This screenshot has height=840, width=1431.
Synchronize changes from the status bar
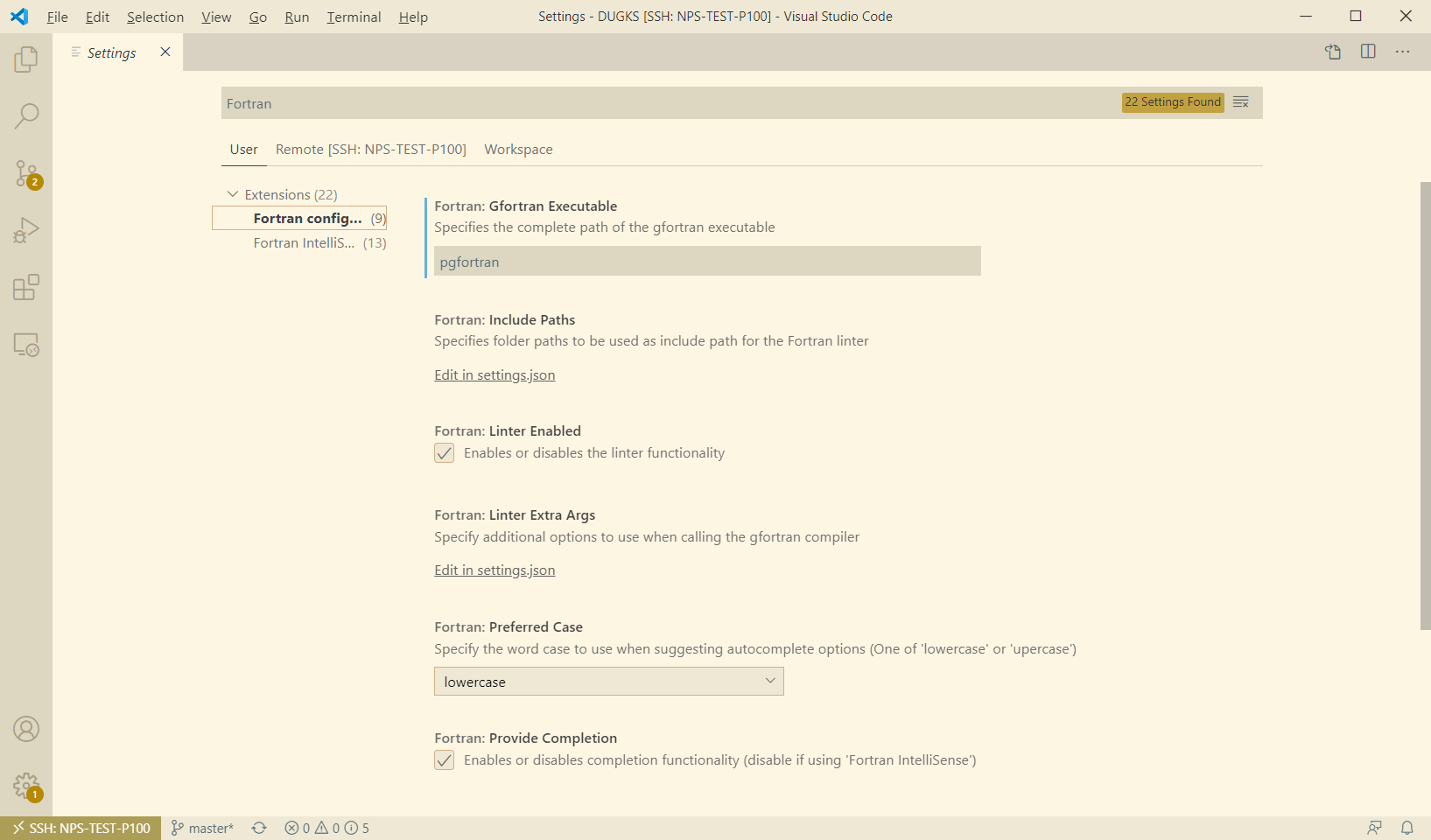tap(259, 828)
